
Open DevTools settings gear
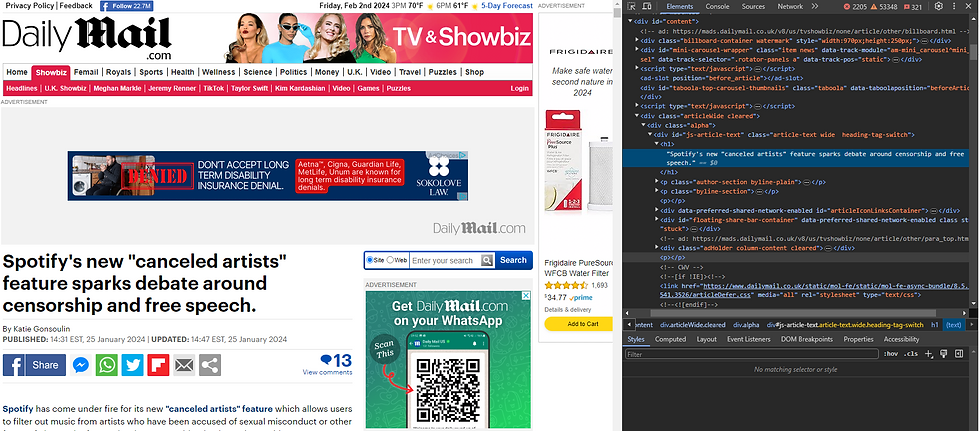click(x=938, y=6)
